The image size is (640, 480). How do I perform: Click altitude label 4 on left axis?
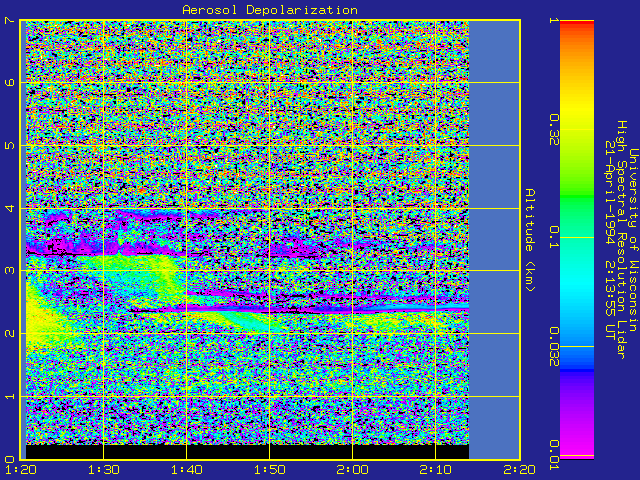click(x=9, y=208)
